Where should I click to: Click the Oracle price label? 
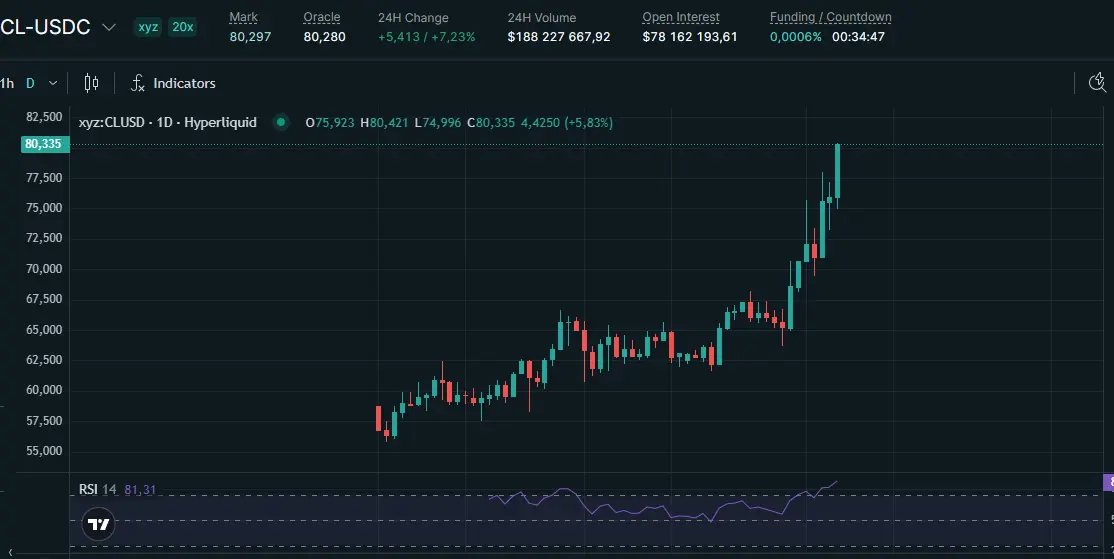(x=322, y=17)
